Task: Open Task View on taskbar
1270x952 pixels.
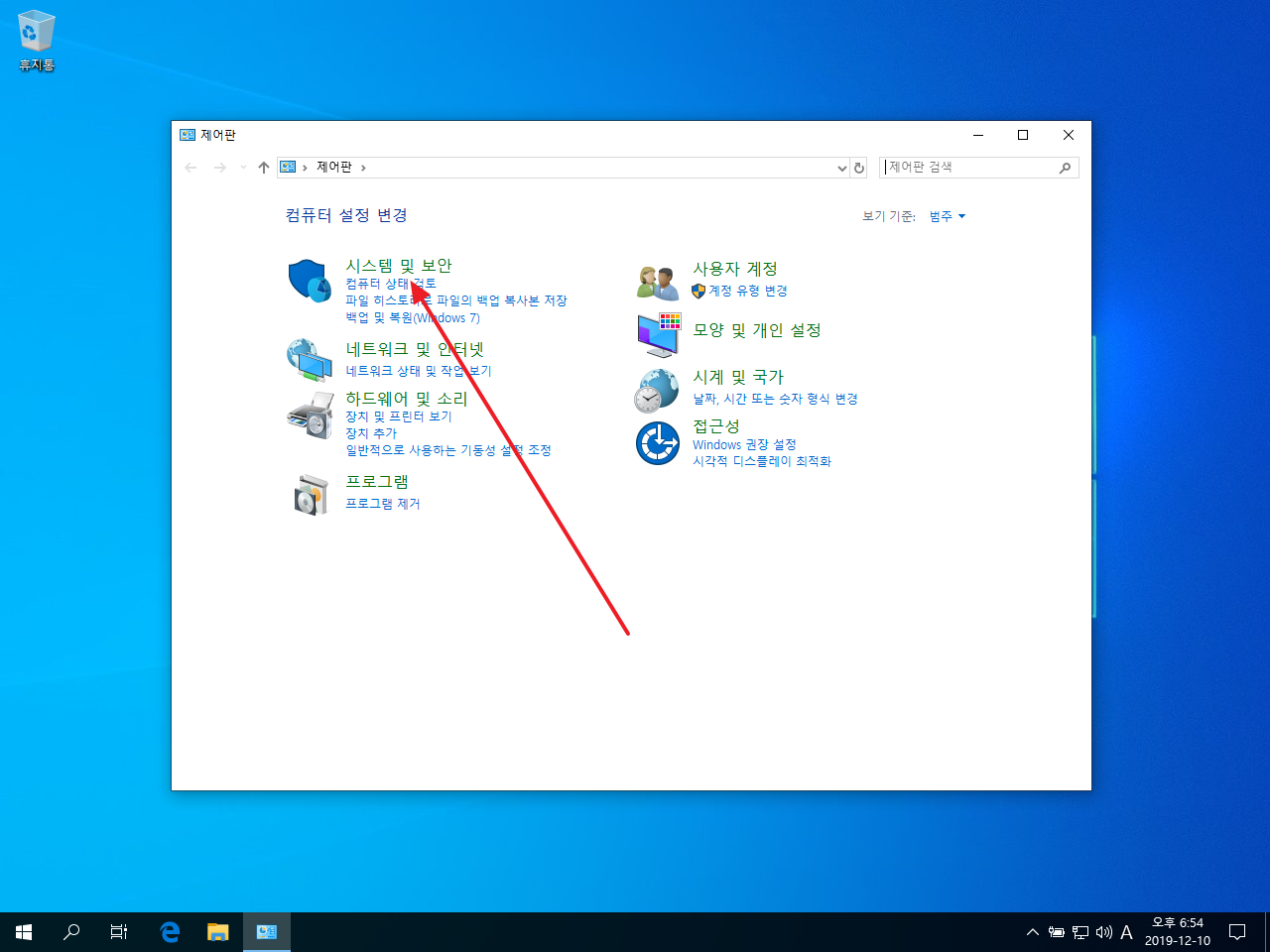Action: coord(119,932)
